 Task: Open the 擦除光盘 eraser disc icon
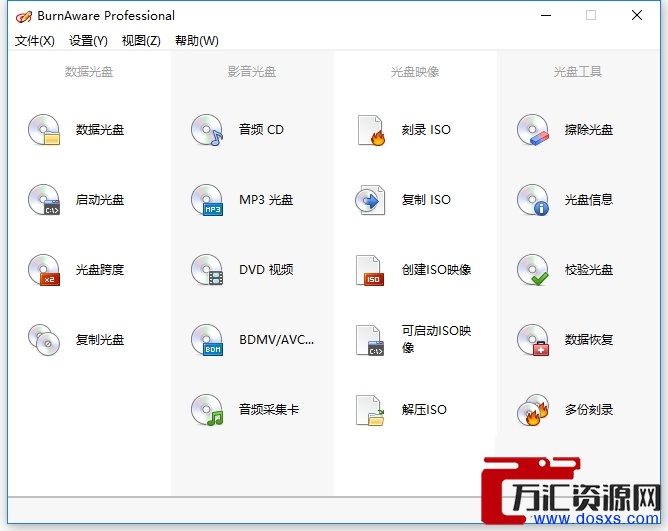click(533, 130)
